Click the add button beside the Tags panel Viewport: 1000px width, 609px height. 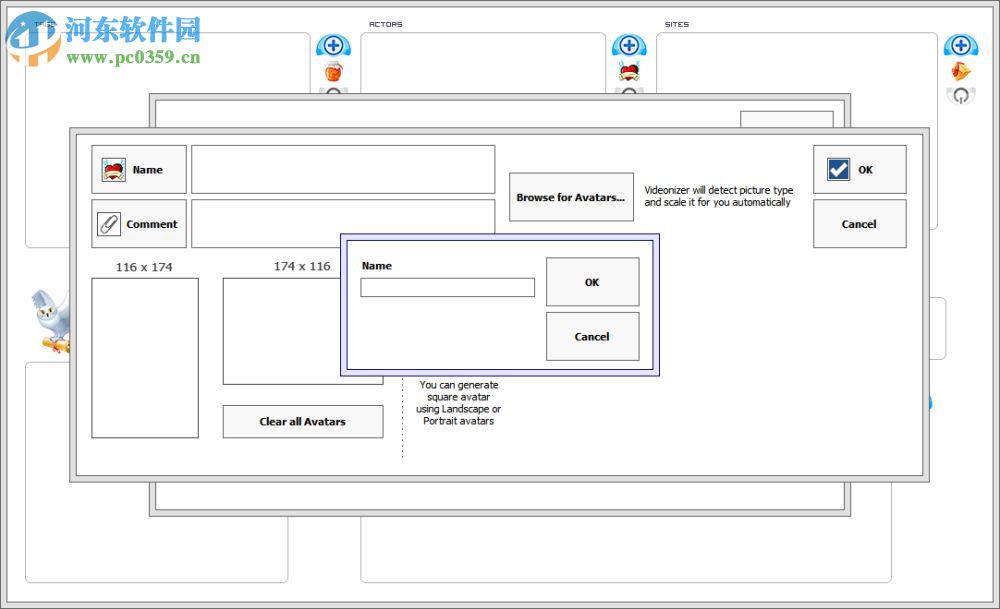[333, 45]
